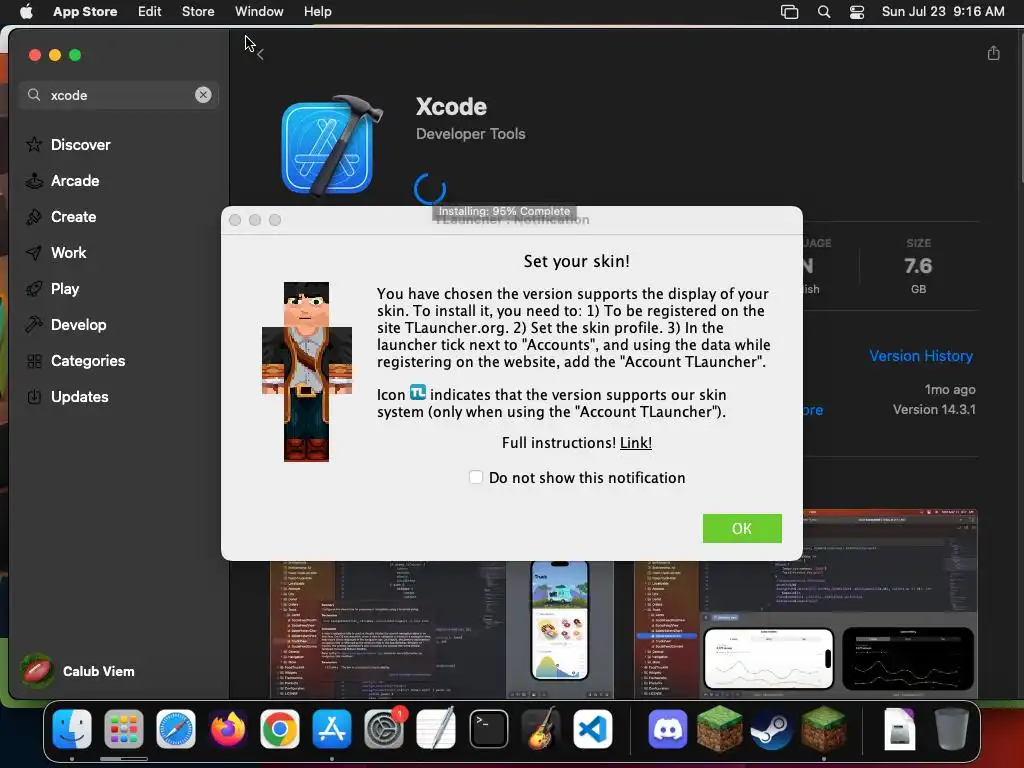The width and height of the screenshot is (1024, 768).
Task: Open Visual Studio Code from Dock
Action: [x=593, y=729]
